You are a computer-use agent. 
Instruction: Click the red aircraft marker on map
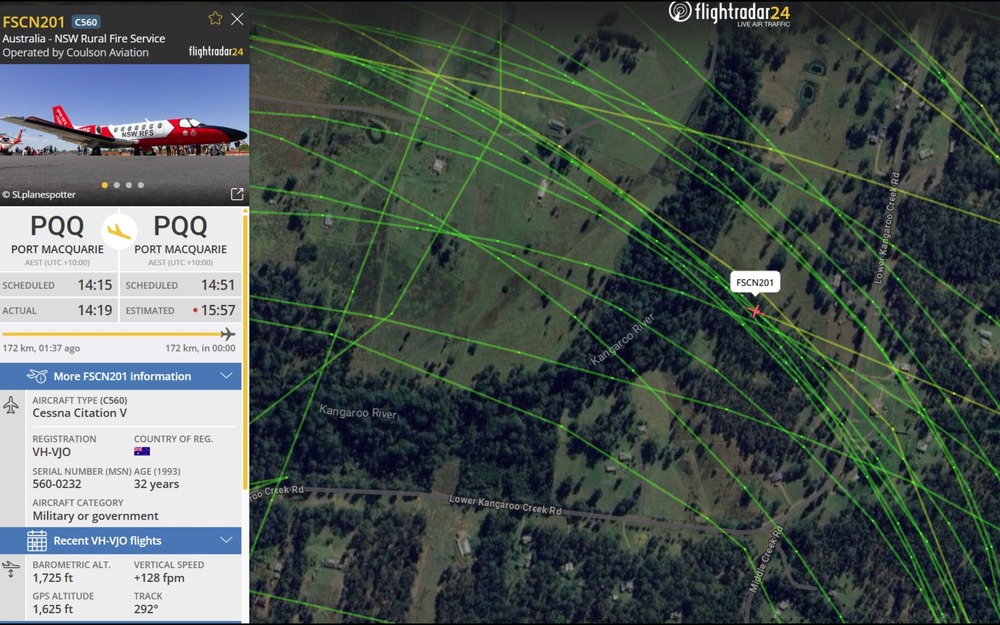click(755, 311)
